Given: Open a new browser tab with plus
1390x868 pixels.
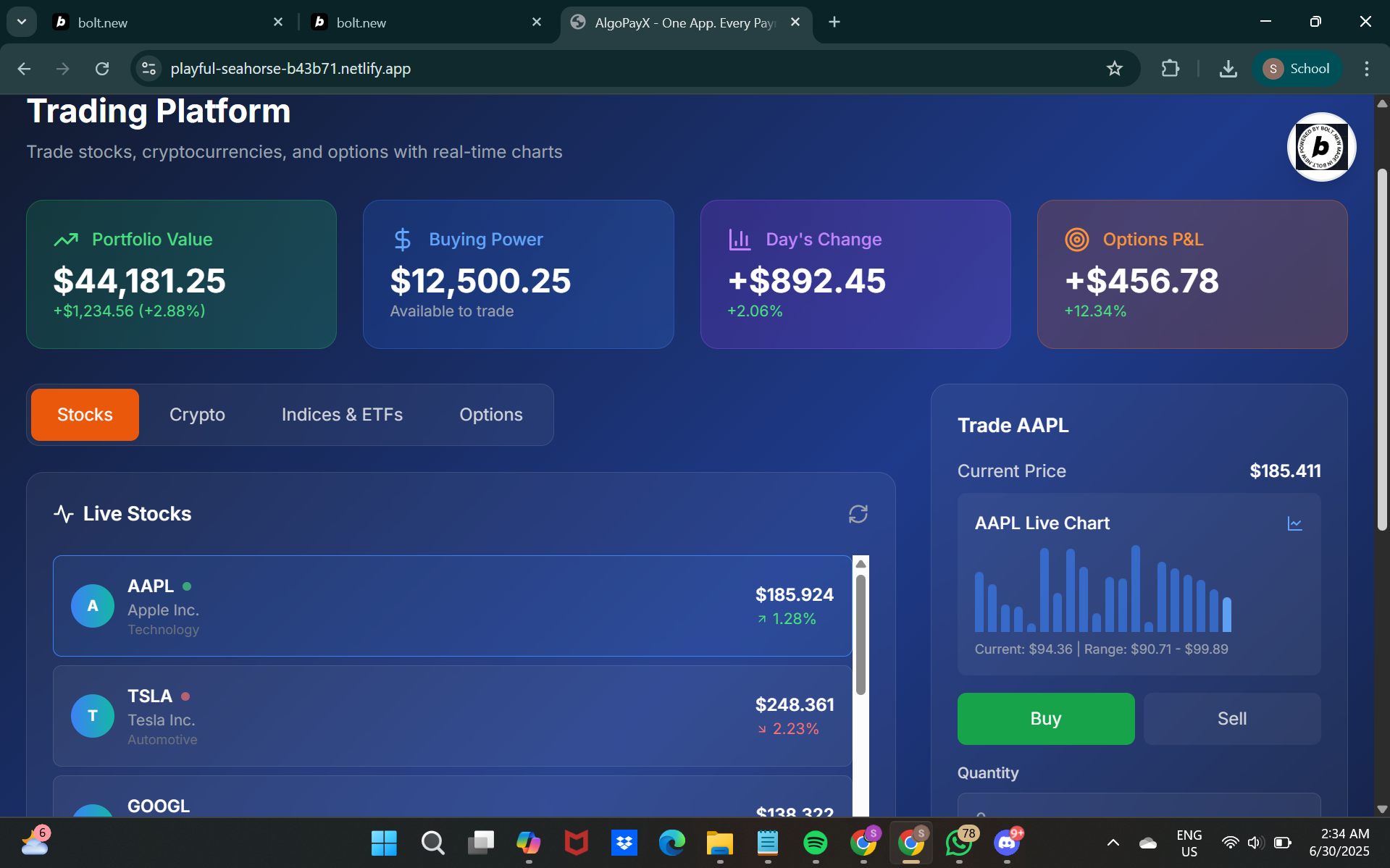Looking at the screenshot, I should click(834, 22).
